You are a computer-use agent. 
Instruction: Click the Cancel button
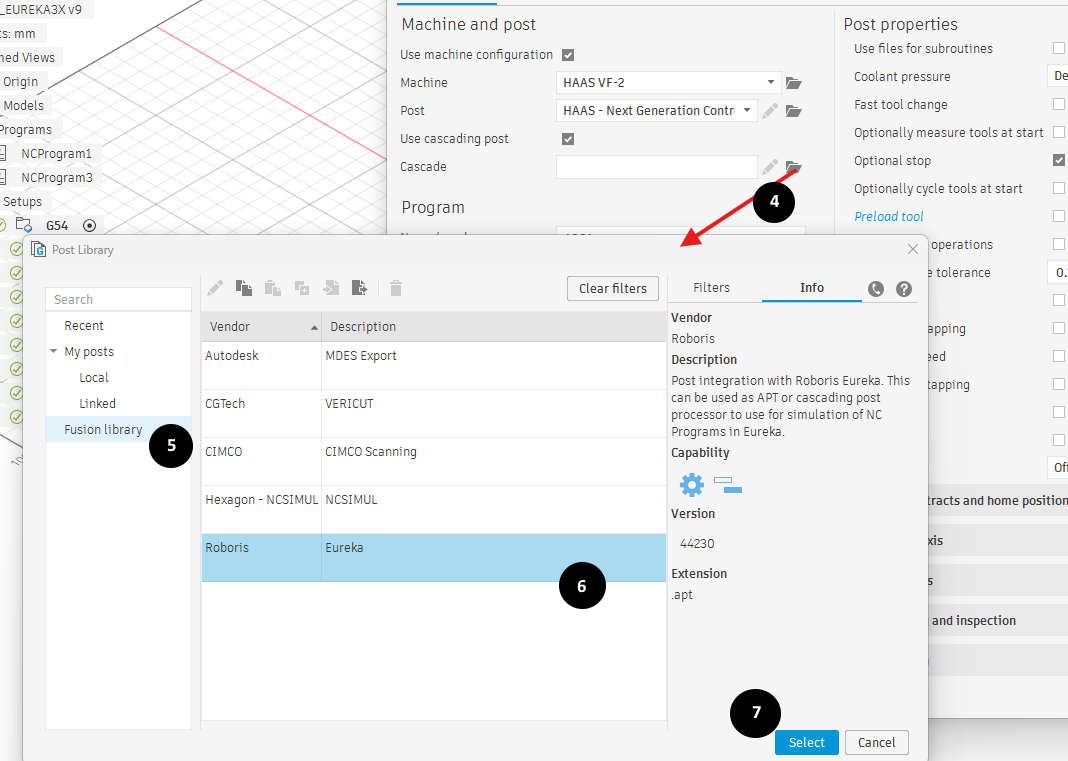tap(877, 743)
